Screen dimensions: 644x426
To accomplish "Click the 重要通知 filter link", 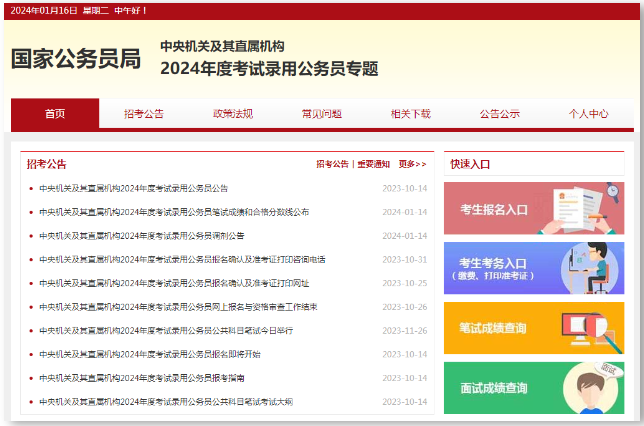I will click(x=373, y=164).
